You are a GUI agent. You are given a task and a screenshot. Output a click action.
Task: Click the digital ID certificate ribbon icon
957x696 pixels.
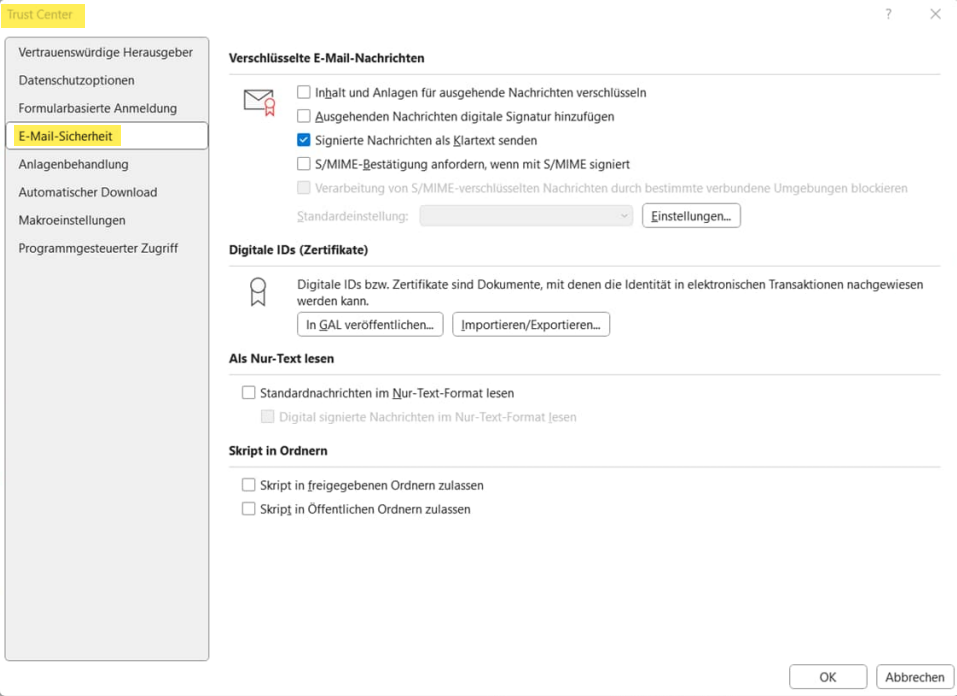pos(258,292)
